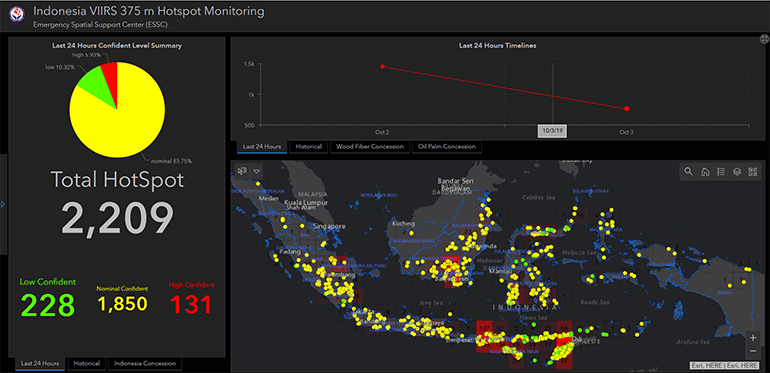This screenshot has height=373, width=770.
Task: Expand the collapsed left side panel arrow
Action: click(x=3, y=204)
